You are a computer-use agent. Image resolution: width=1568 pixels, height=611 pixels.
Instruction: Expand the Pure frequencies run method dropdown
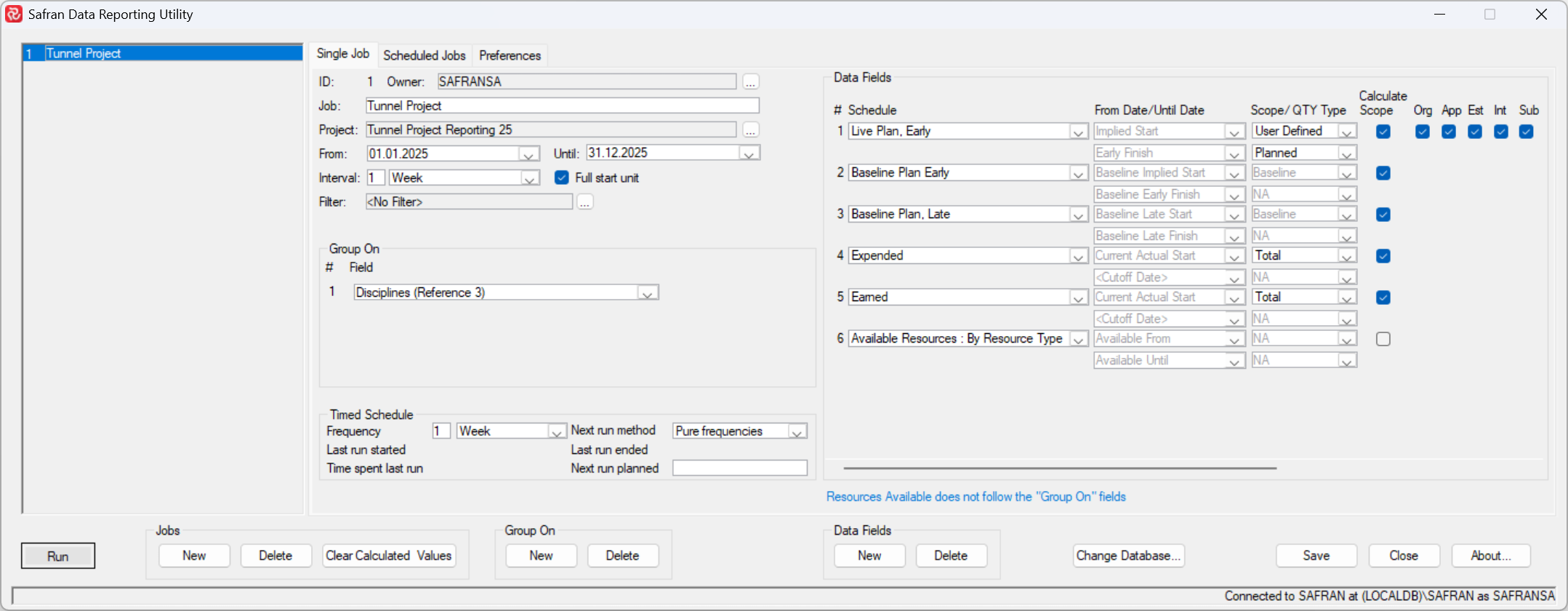[x=797, y=431]
